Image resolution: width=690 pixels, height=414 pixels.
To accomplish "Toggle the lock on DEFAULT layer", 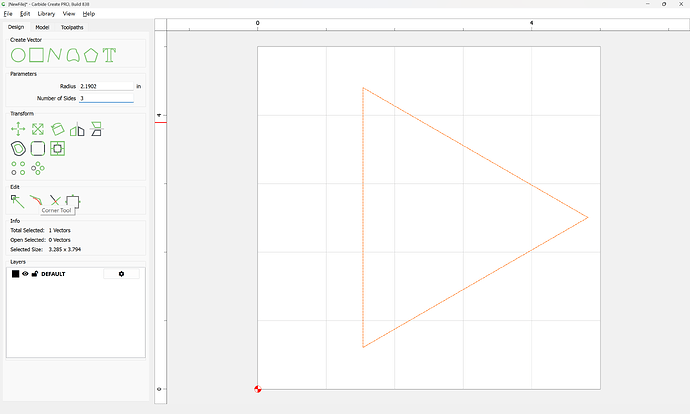I will 35,273.
